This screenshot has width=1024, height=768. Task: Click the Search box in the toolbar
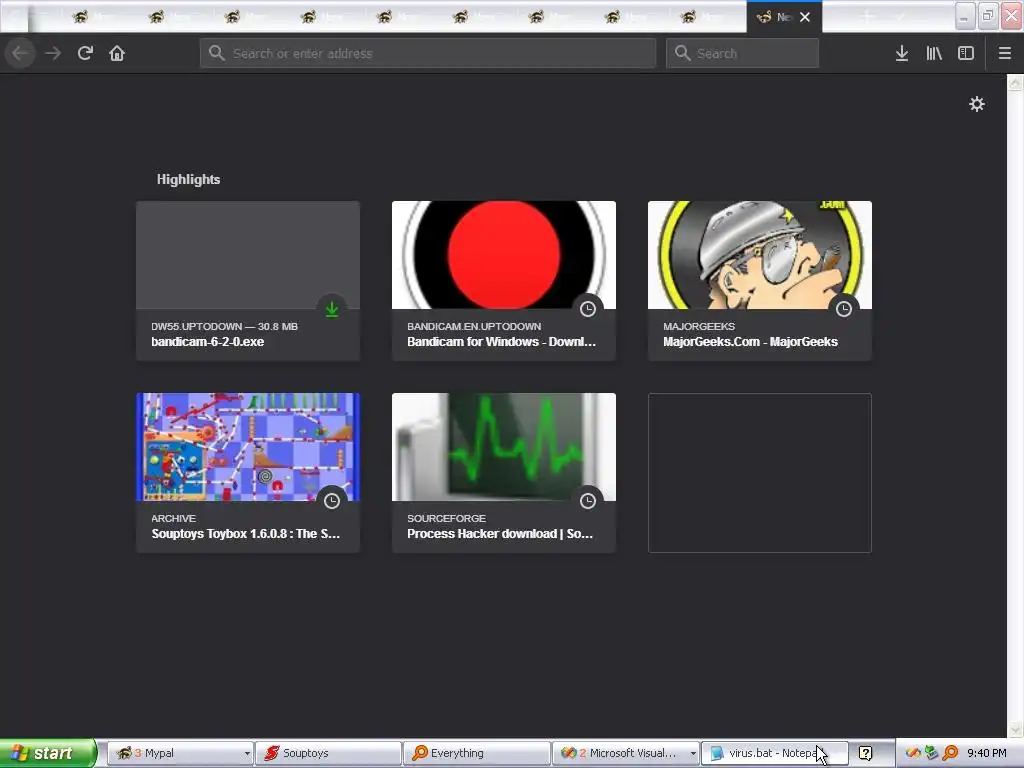point(742,54)
